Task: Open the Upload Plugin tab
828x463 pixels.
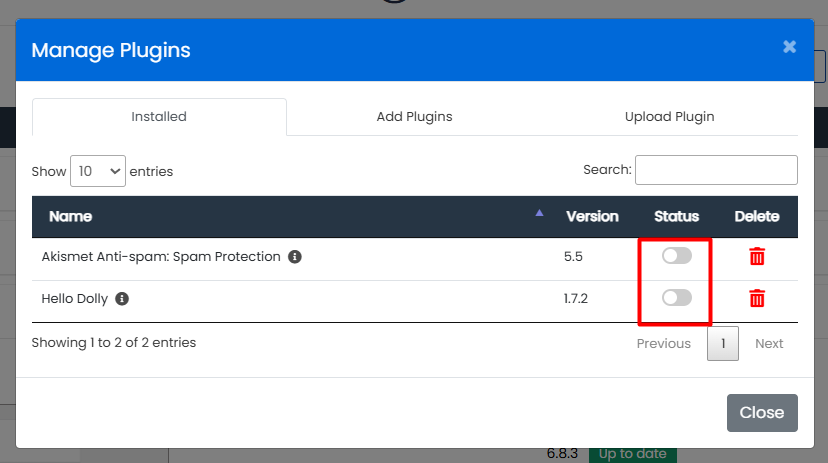Action: (669, 117)
